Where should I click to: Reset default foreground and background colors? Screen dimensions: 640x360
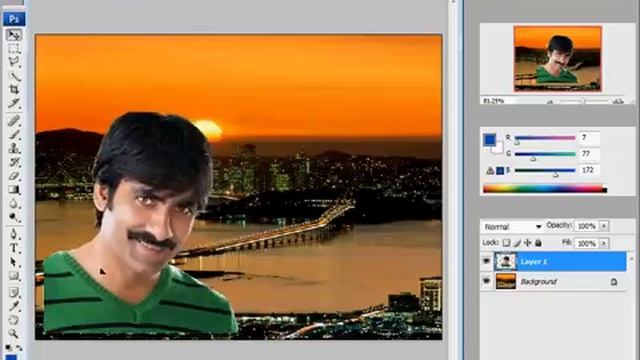(x=9, y=348)
